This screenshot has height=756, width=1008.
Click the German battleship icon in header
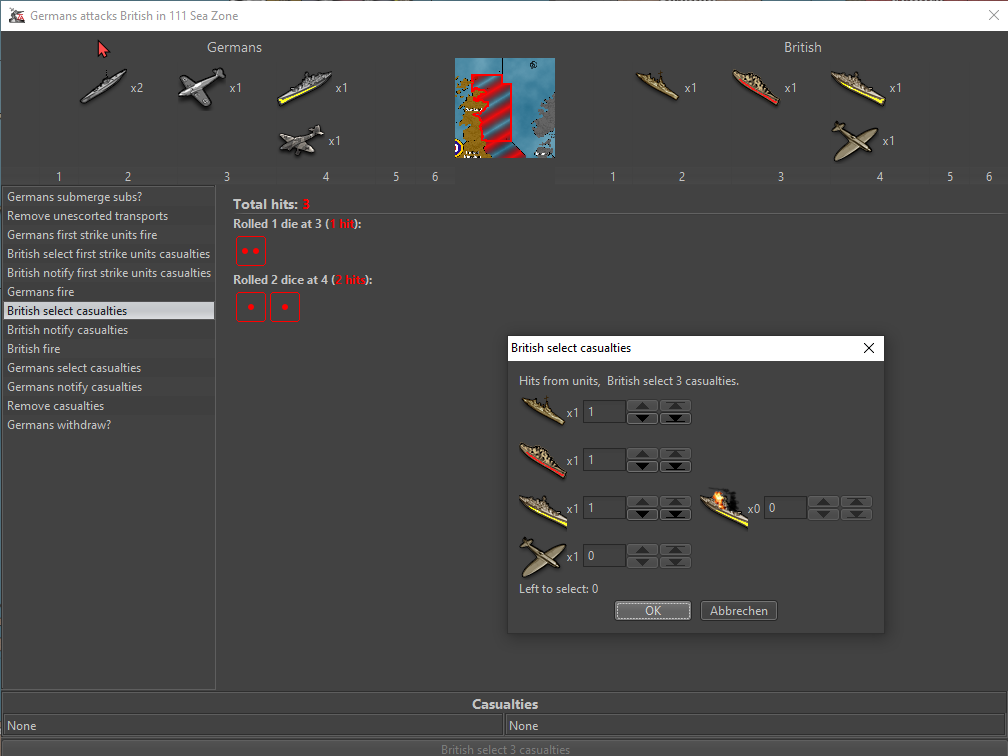305,87
